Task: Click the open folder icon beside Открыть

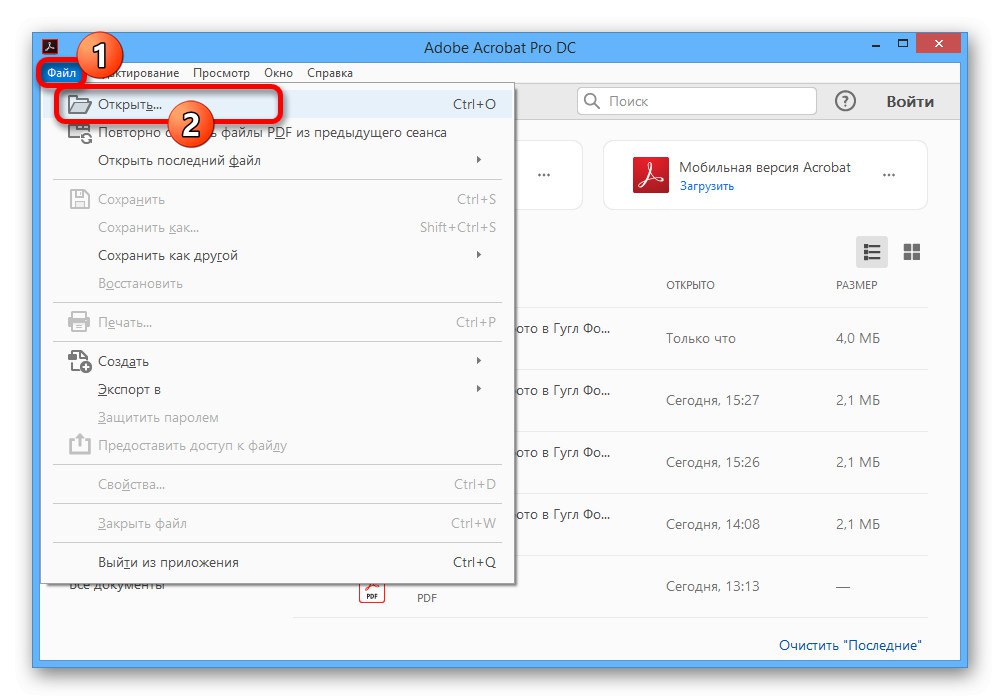Action: 80,104
